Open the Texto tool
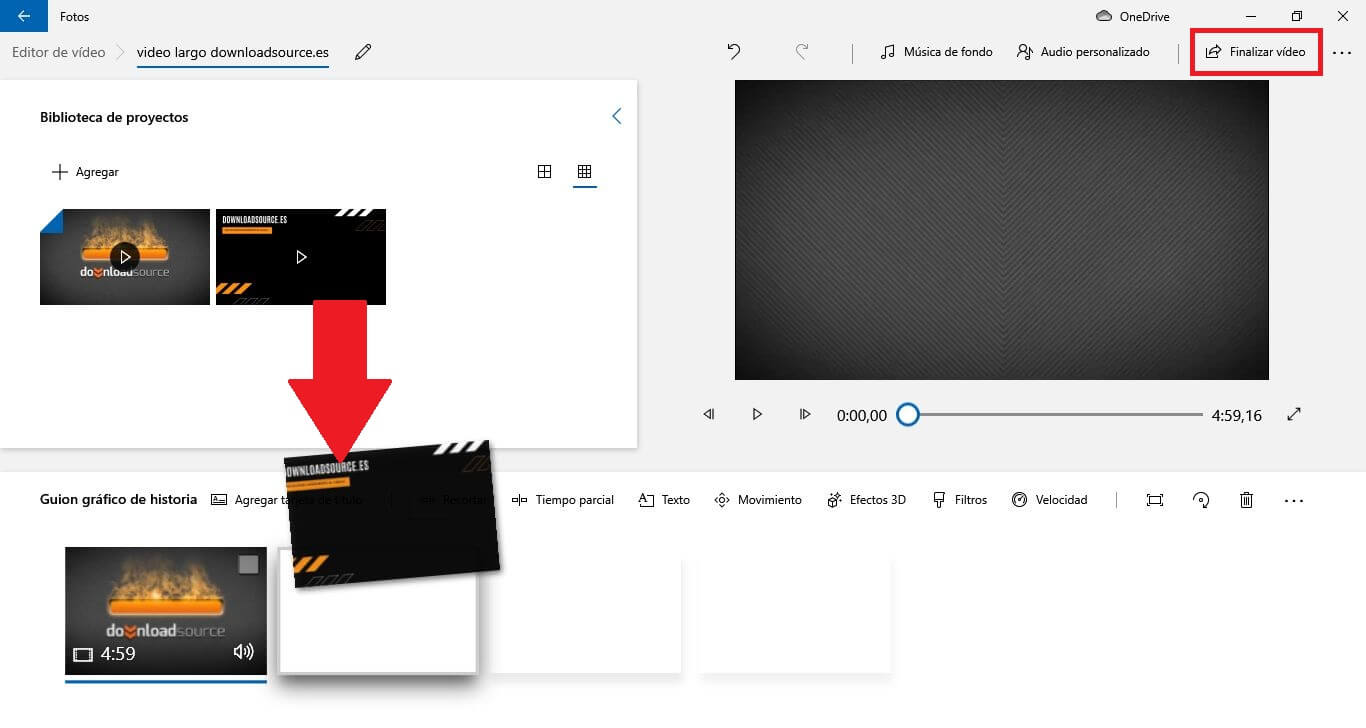Image resolution: width=1366 pixels, height=728 pixels. 664,500
